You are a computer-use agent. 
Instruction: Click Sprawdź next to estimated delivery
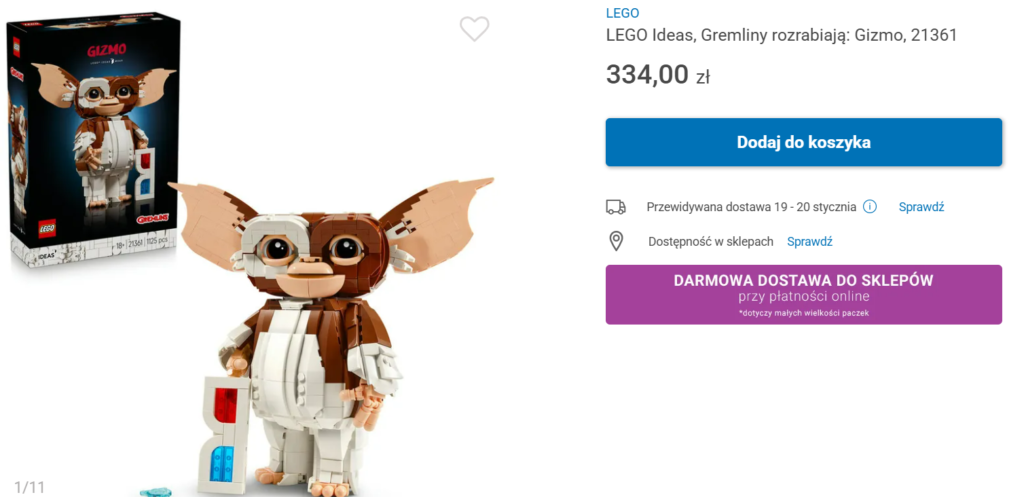[921, 207]
